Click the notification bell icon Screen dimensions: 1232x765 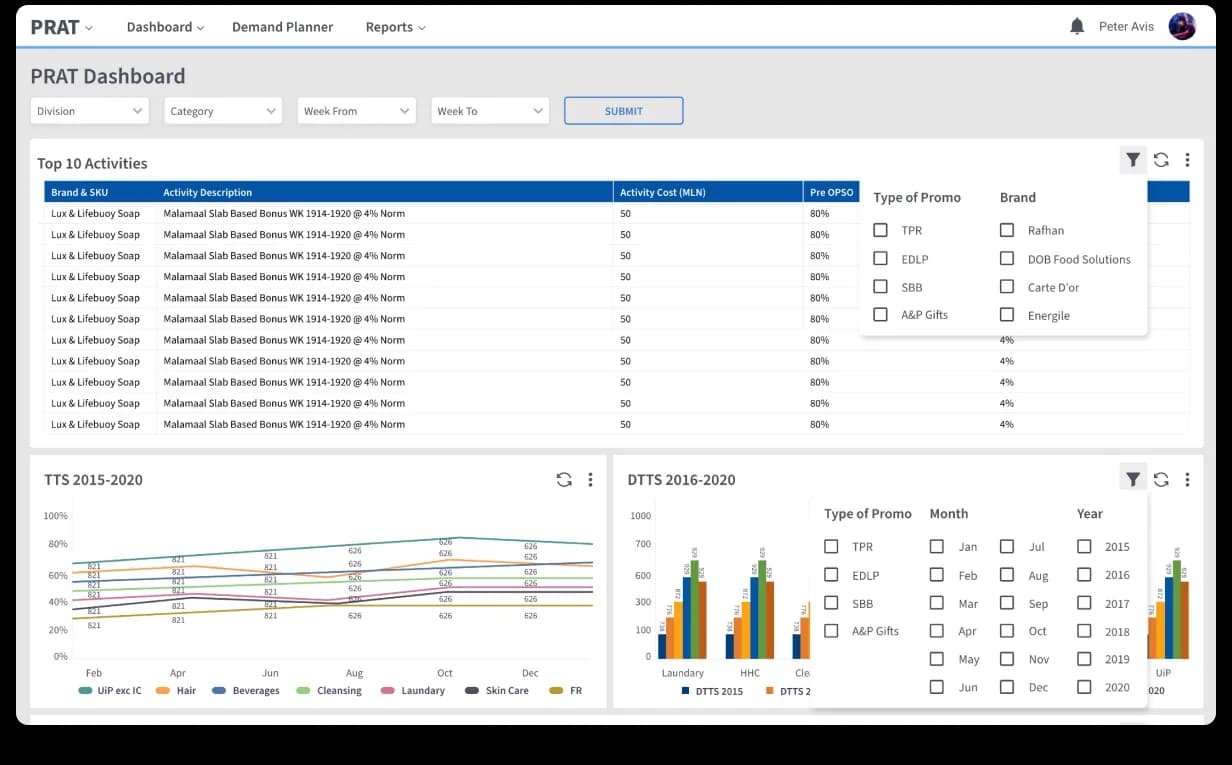[1077, 27]
